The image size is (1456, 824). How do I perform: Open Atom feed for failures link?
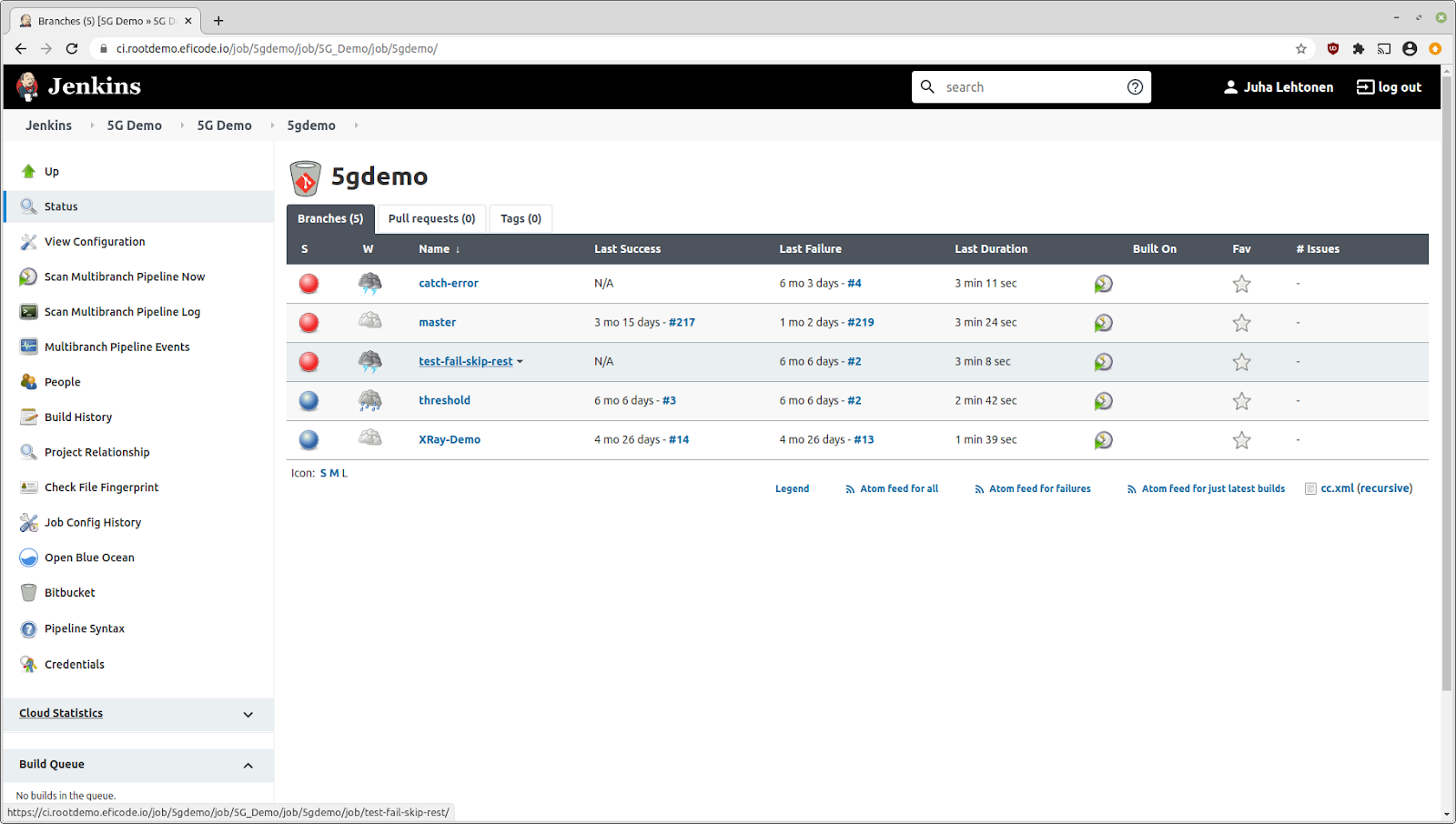tap(1040, 489)
